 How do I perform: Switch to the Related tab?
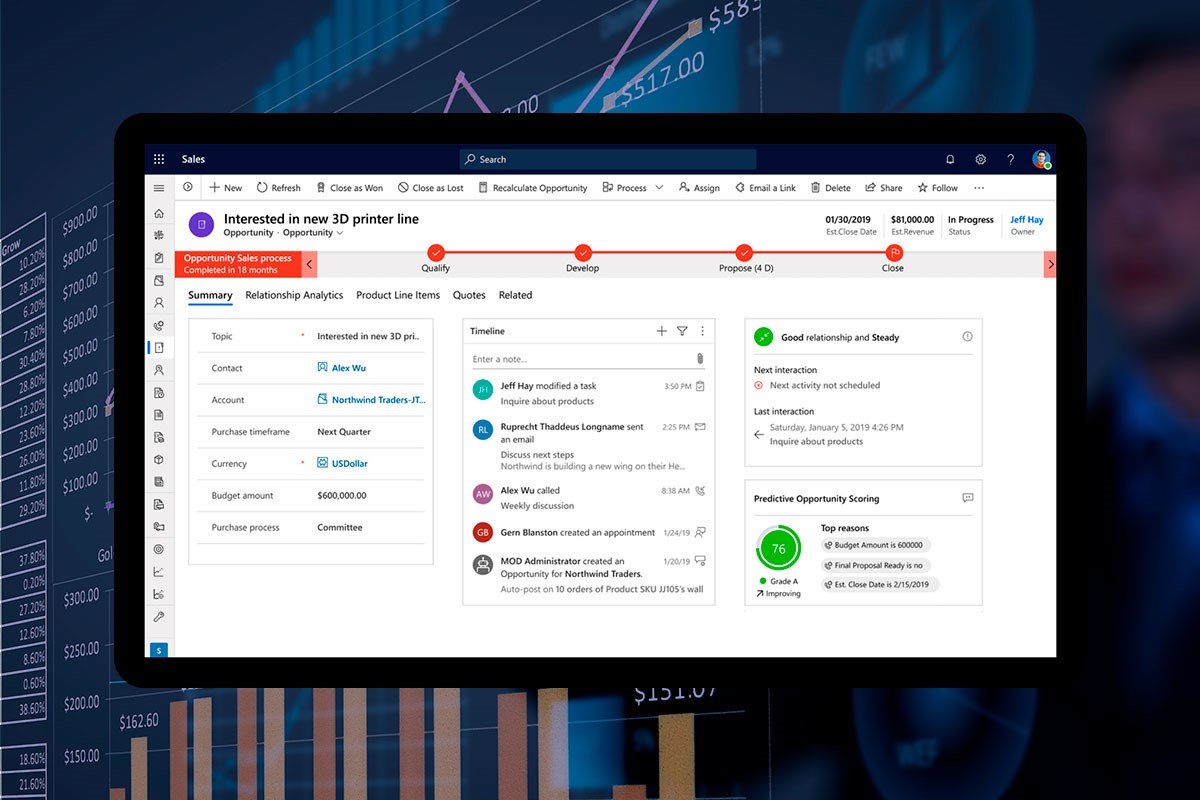(x=515, y=295)
